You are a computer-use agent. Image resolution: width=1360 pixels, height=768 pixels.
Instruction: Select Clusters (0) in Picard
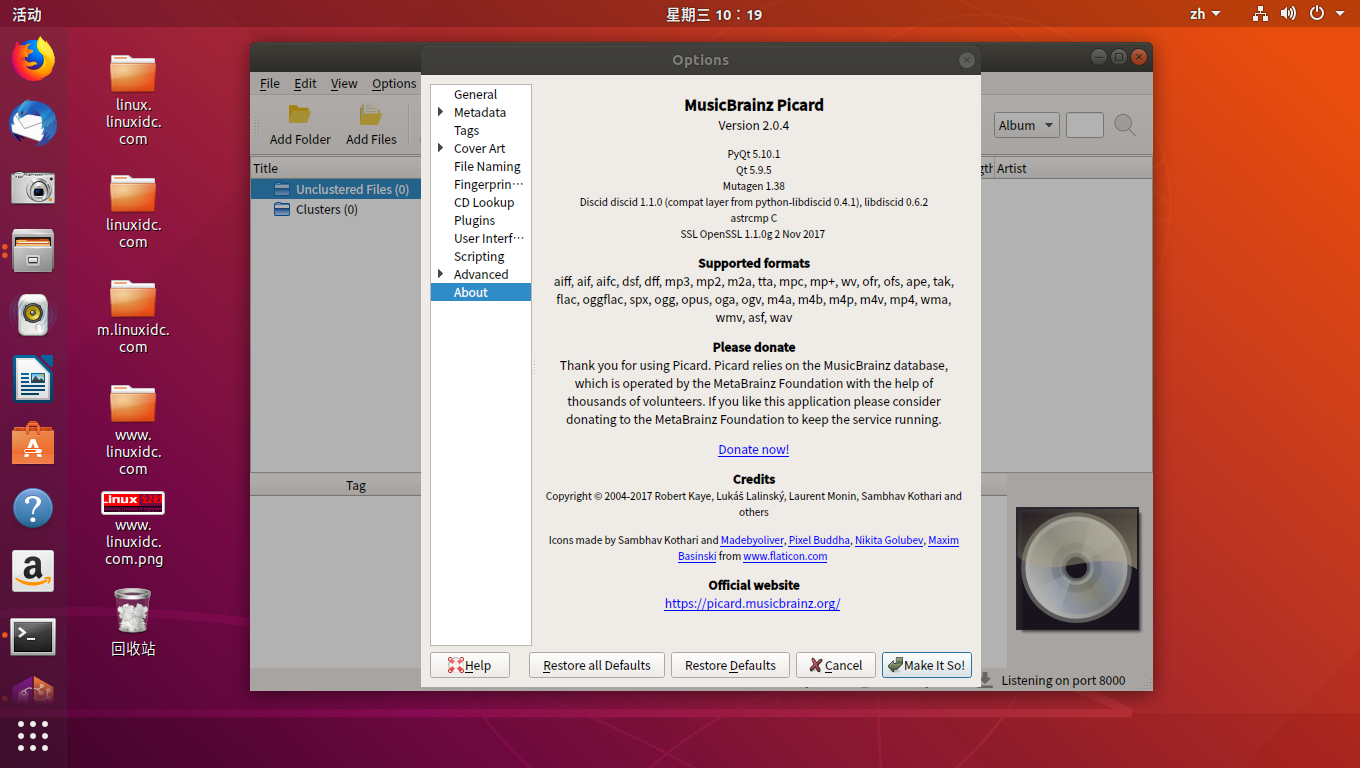[315, 209]
